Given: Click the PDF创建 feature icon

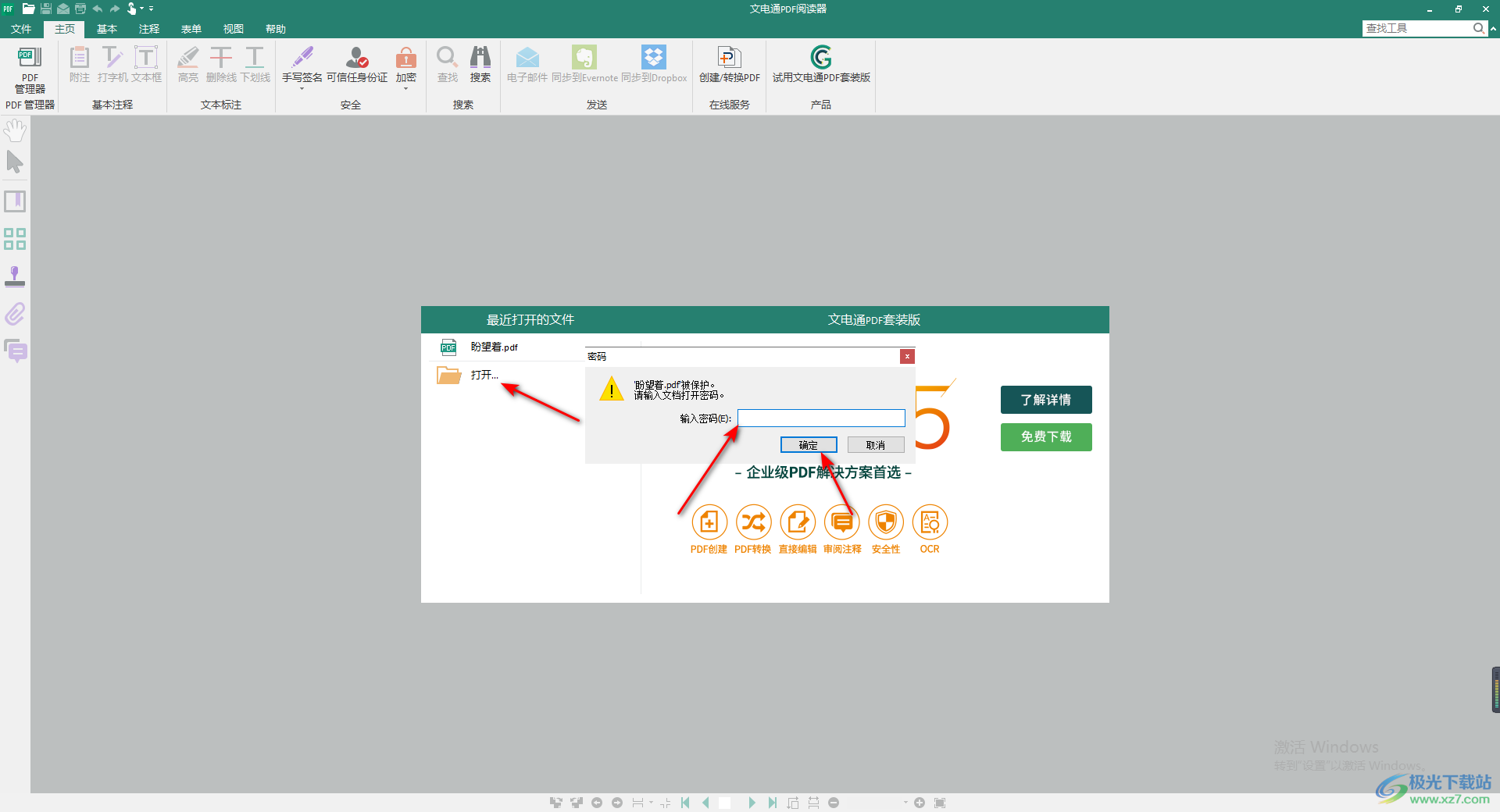Looking at the screenshot, I should (709, 522).
